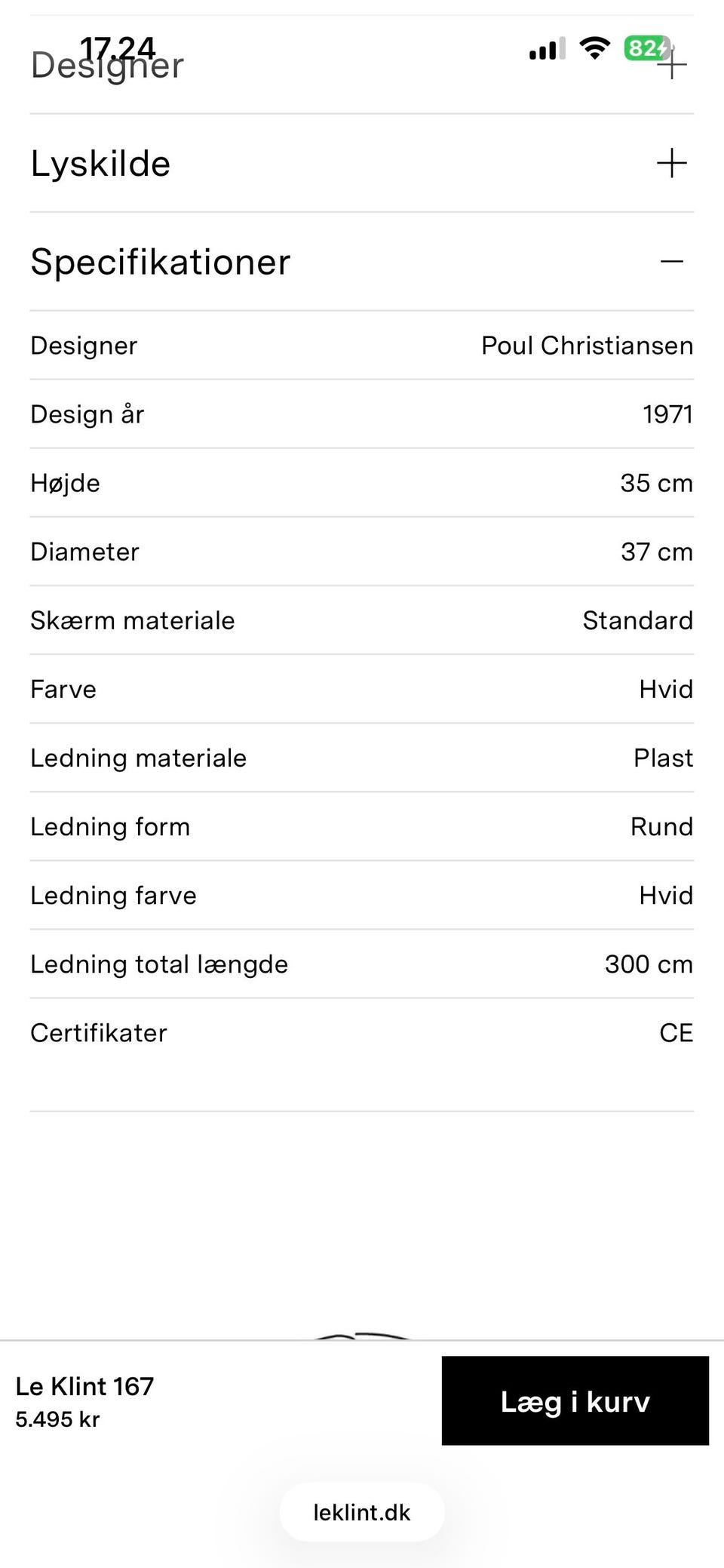
Task: Tap the cellular signal bars icon
Action: point(547,49)
